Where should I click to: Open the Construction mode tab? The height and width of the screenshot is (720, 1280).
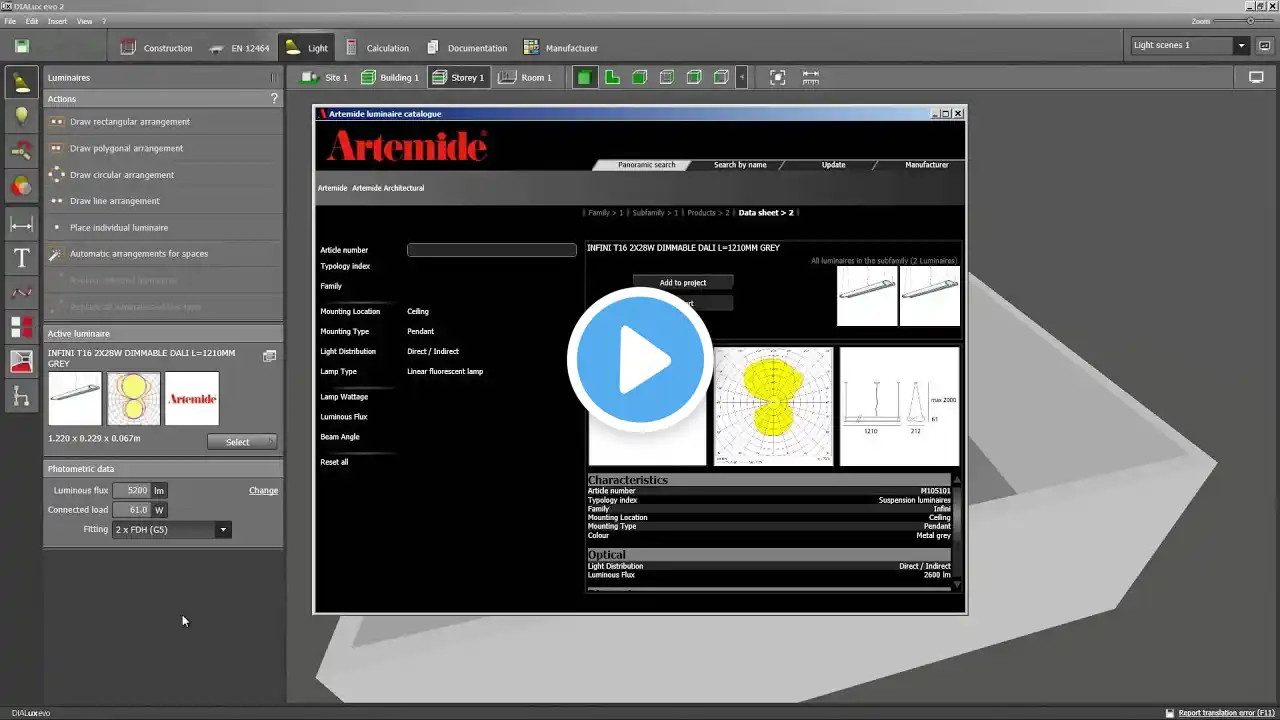[x=156, y=48]
